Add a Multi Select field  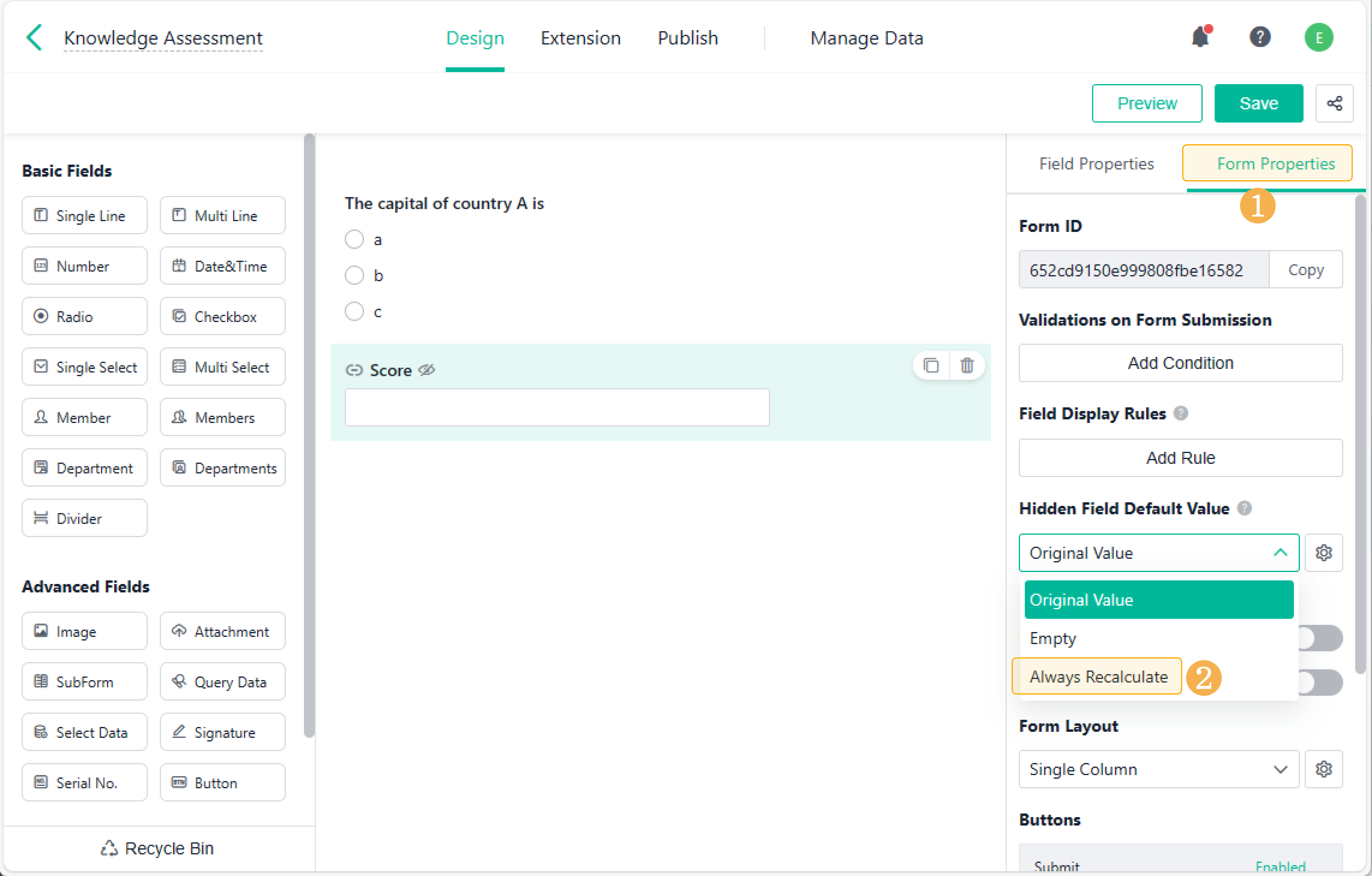click(x=223, y=367)
